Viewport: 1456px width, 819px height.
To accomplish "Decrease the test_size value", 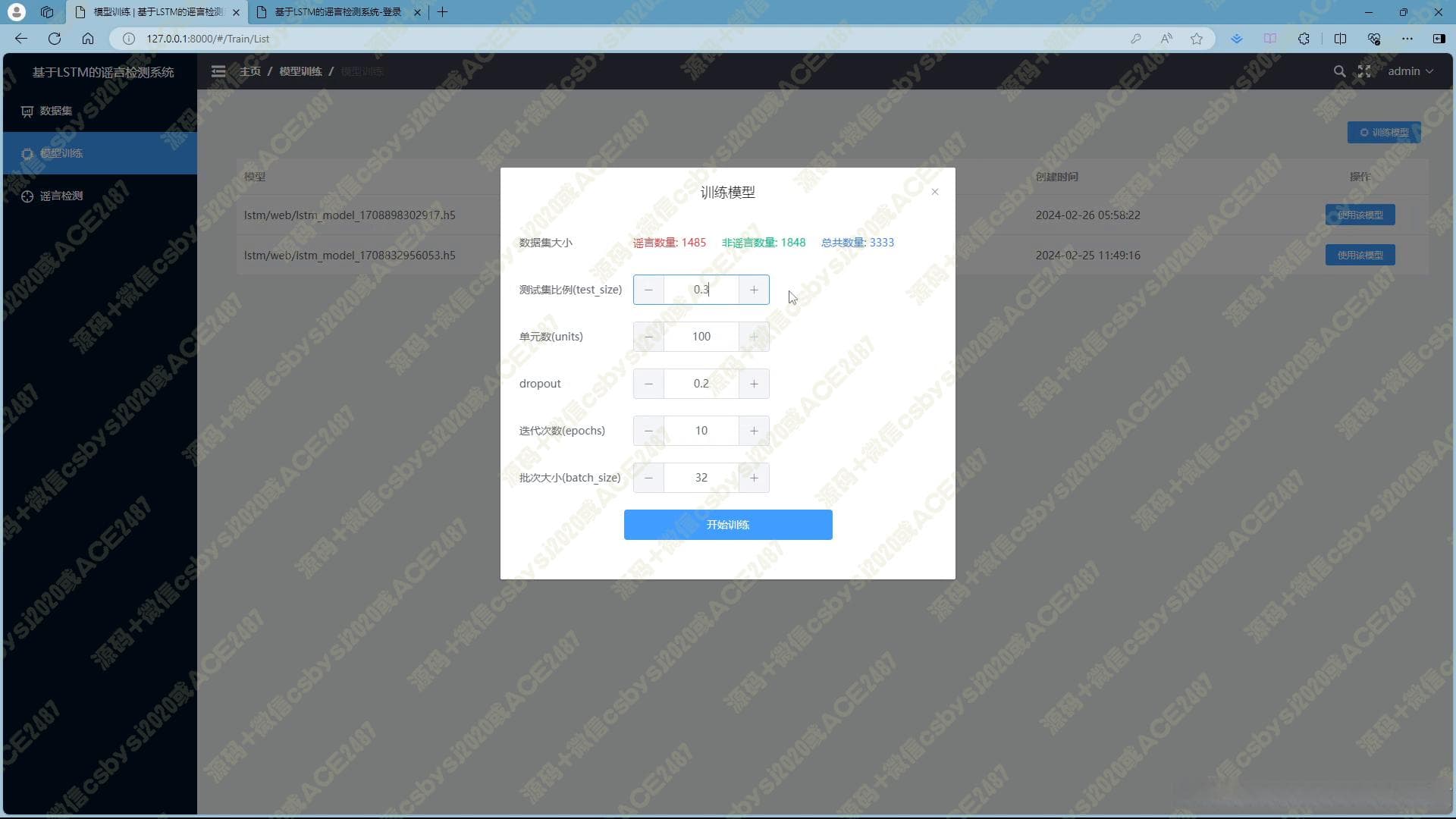I will 648,290.
